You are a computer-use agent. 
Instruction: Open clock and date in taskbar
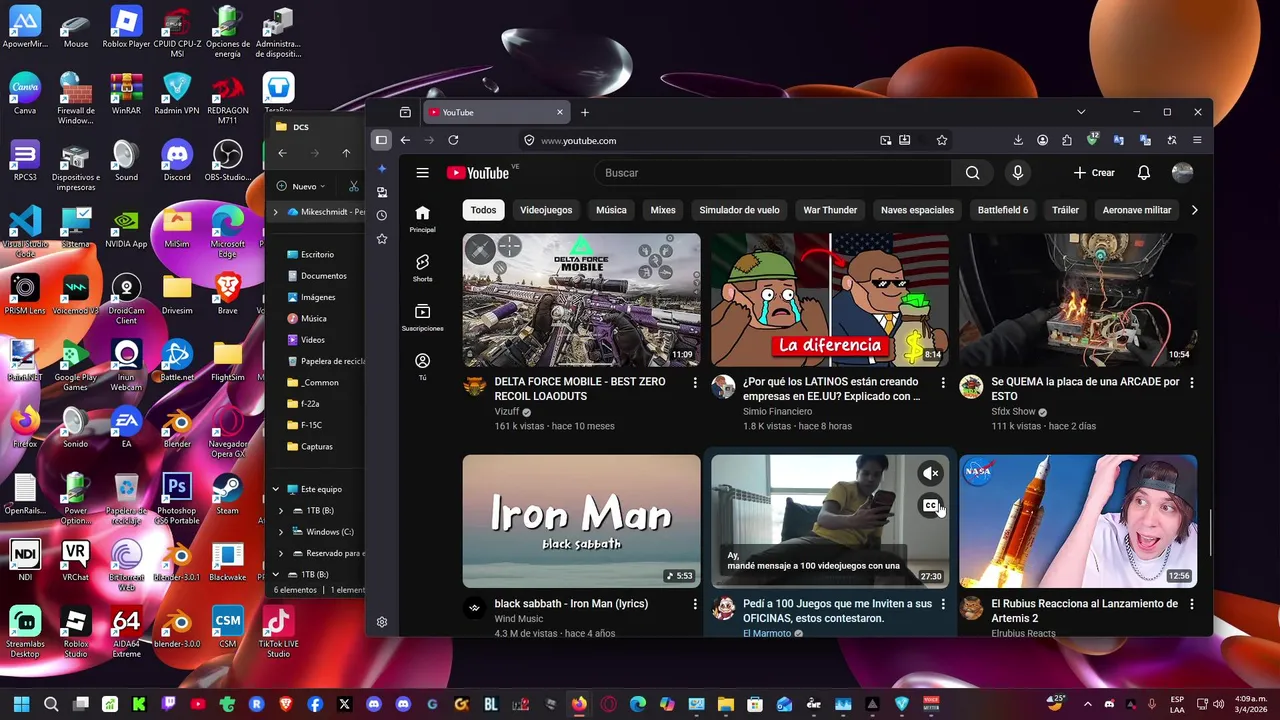(1249, 704)
